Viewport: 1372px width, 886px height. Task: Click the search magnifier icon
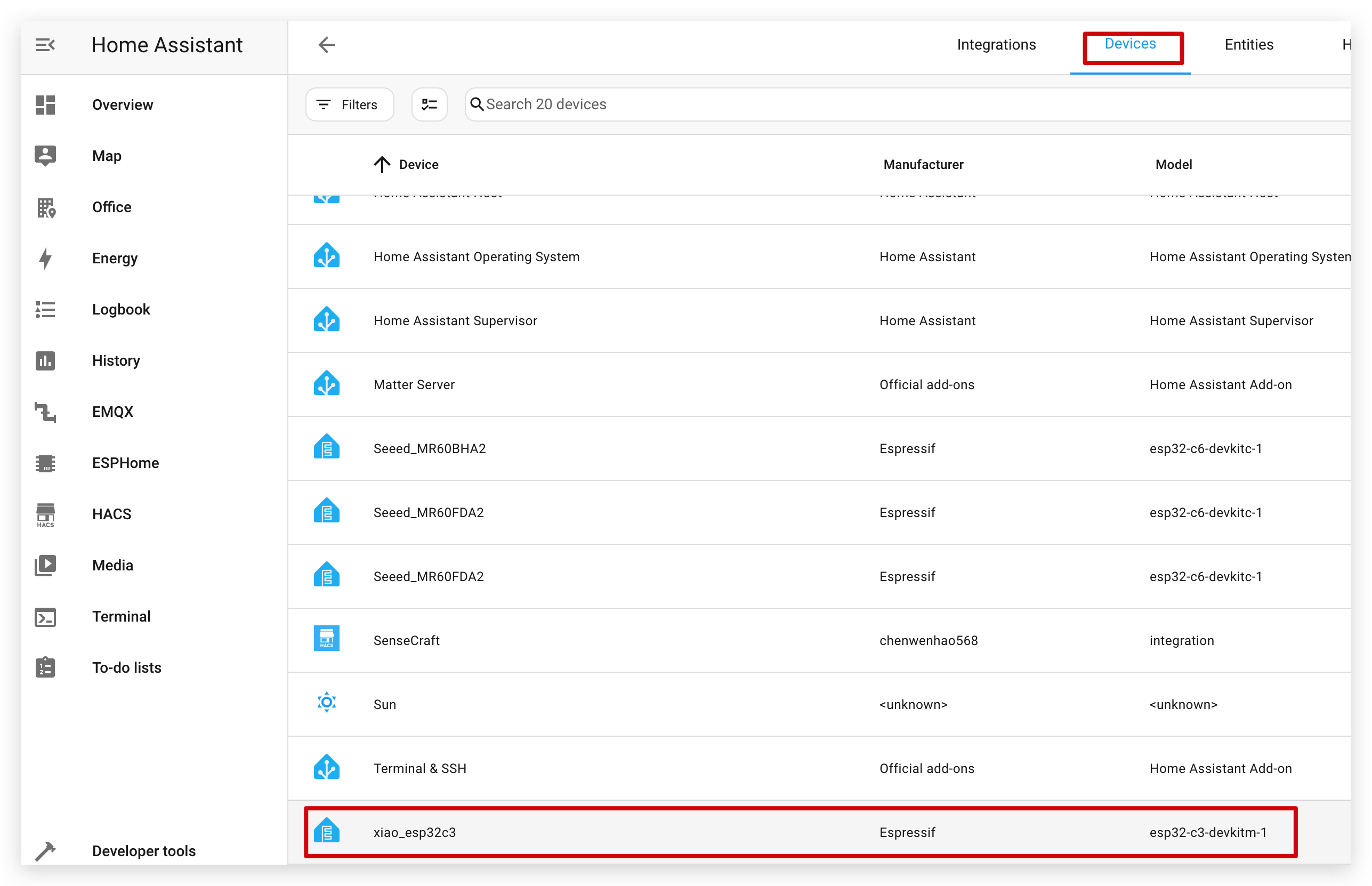(x=477, y=104)
